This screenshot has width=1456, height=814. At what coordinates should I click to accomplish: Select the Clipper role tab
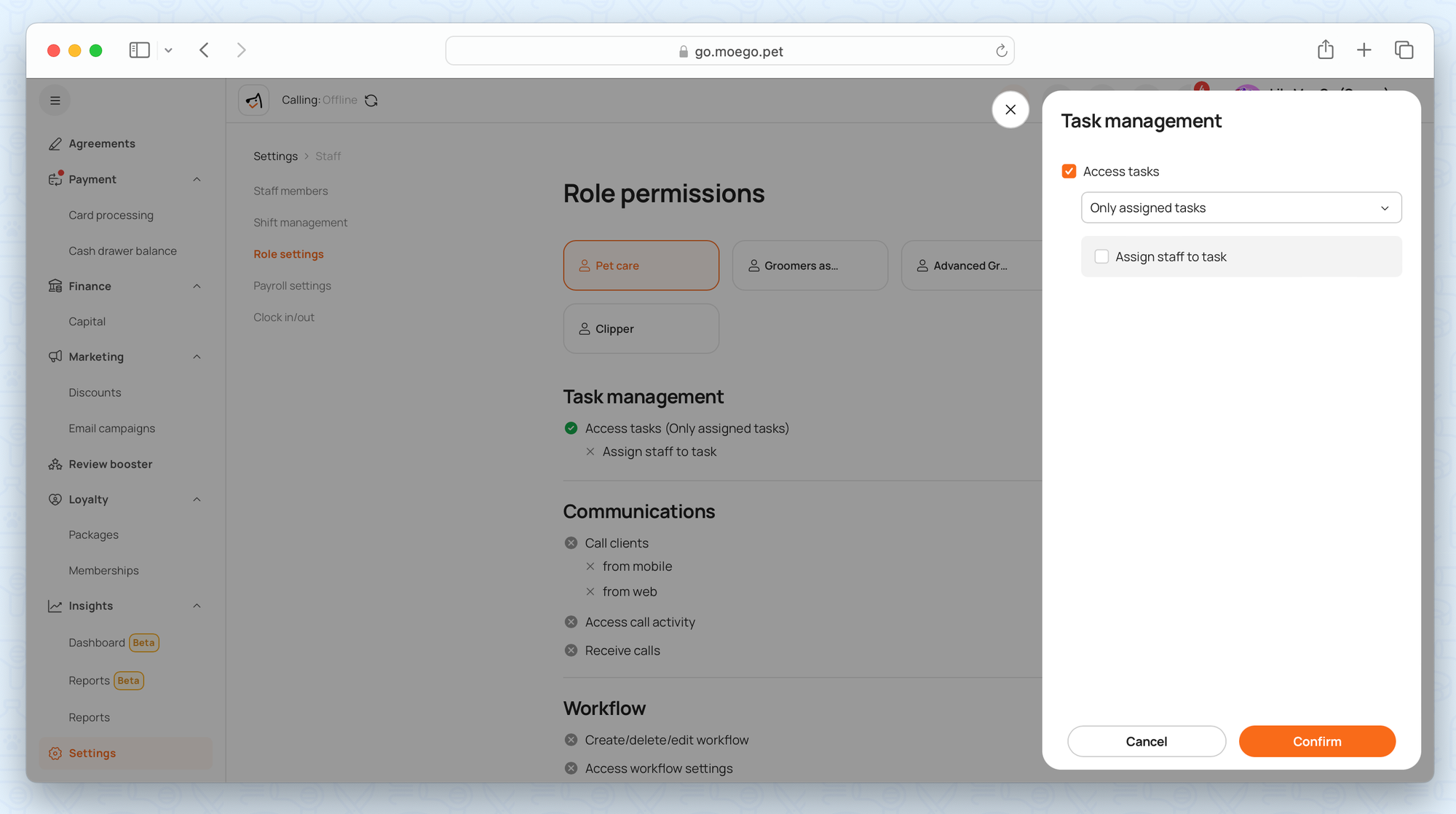pyautogui.click(x=641, y=329)
